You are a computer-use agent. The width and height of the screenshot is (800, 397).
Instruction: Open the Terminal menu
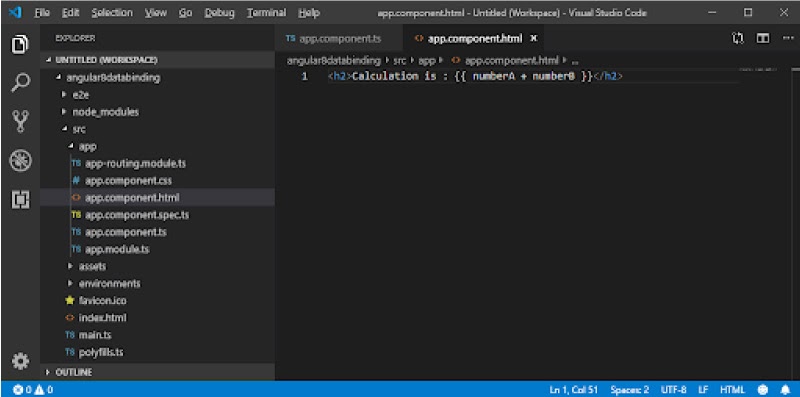tap(266, 13)
